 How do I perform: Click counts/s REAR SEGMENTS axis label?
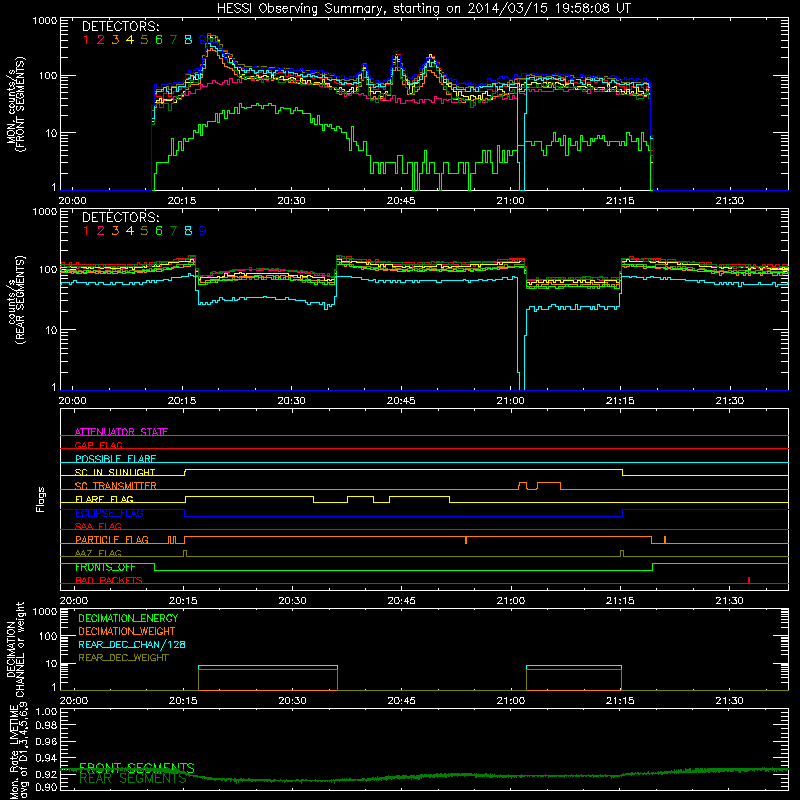[16, 300]
